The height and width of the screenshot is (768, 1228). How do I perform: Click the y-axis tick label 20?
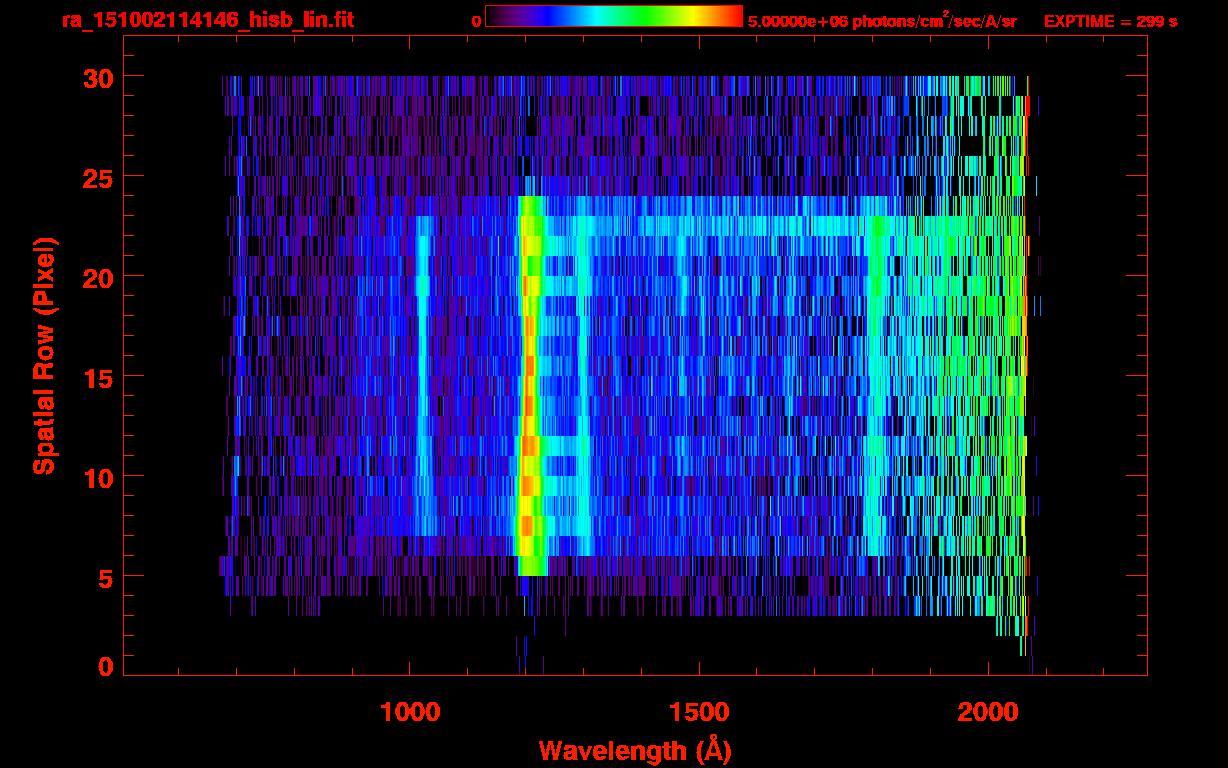(98, 277)
